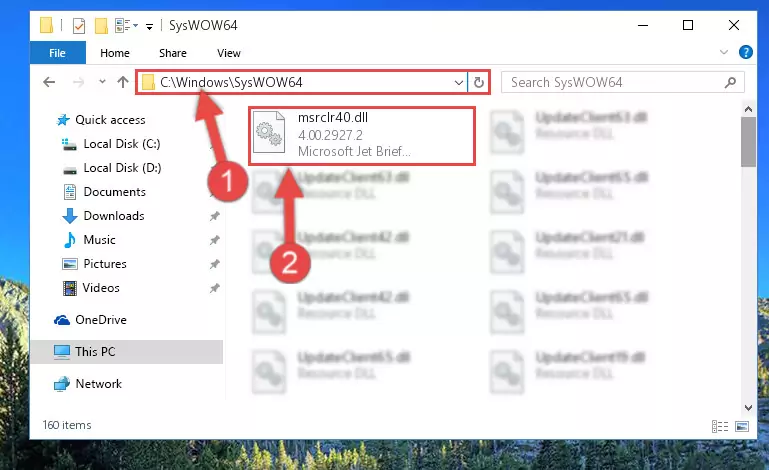The image size is (769, 470).
Task: Click the pin icon next to Videos
Action: 214,288
